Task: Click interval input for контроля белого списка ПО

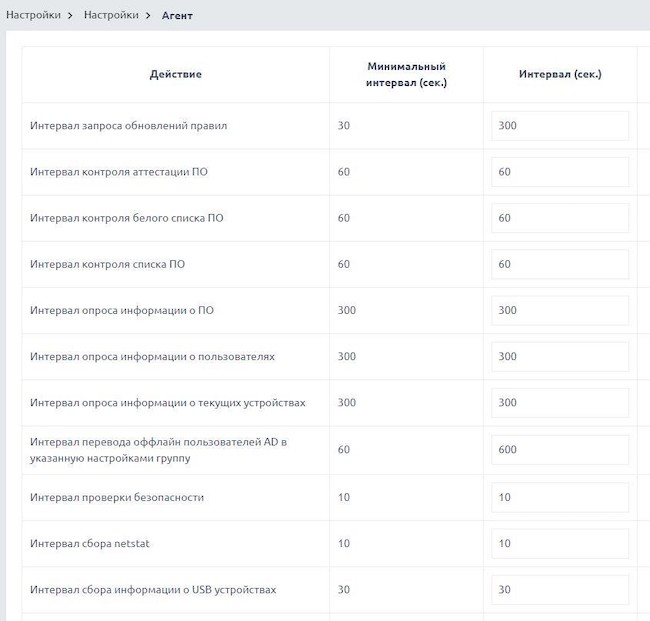Action: click(560, 218)
